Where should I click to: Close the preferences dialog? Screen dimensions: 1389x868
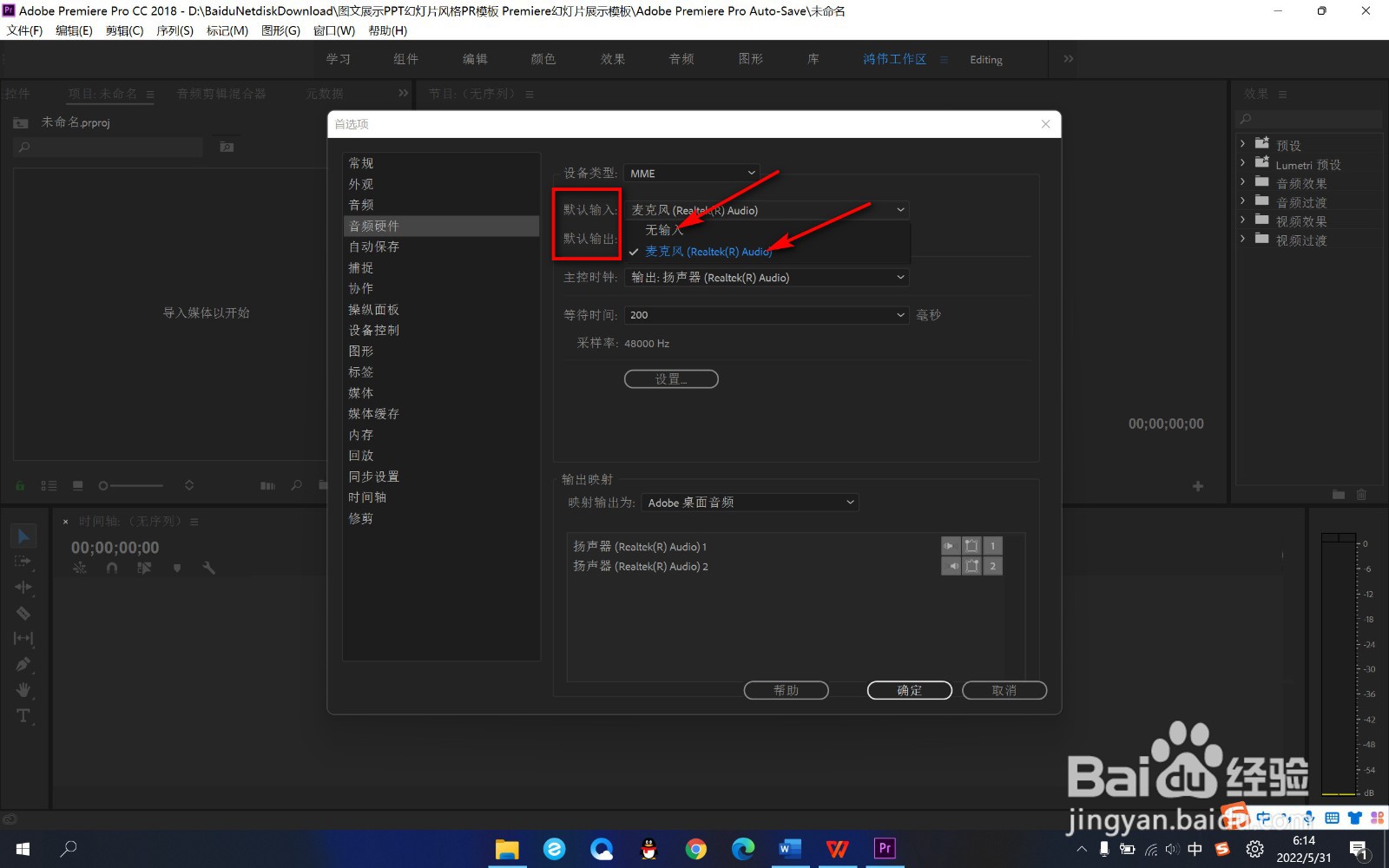pos(1046,124)
